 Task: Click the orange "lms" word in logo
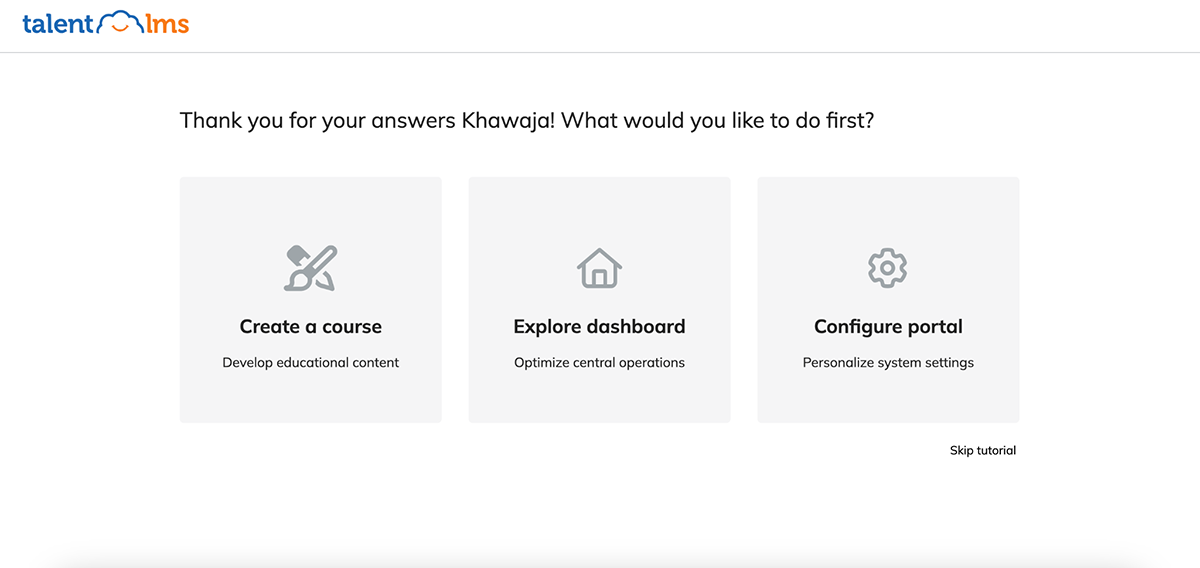coord(167,25)
